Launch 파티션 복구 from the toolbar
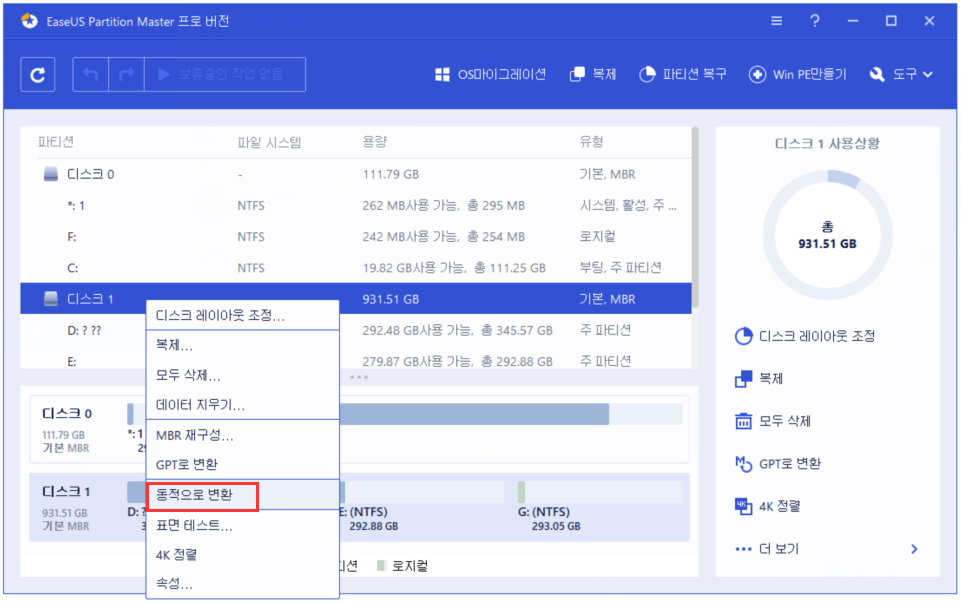This screenshot has width=962, height=604. (682, 74)
